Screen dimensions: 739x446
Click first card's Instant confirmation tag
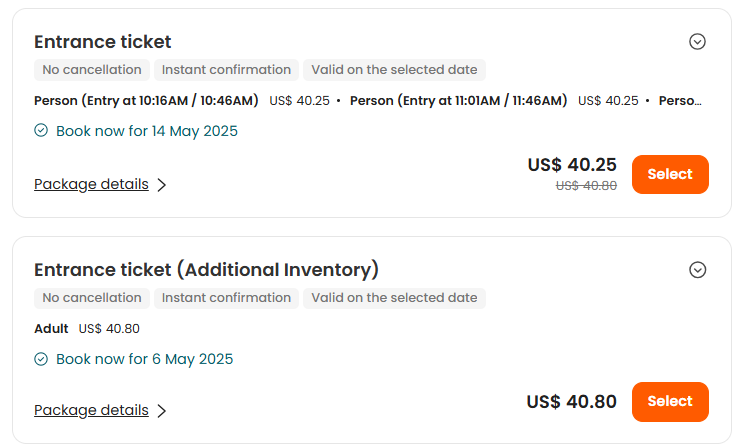pos(226,70)
